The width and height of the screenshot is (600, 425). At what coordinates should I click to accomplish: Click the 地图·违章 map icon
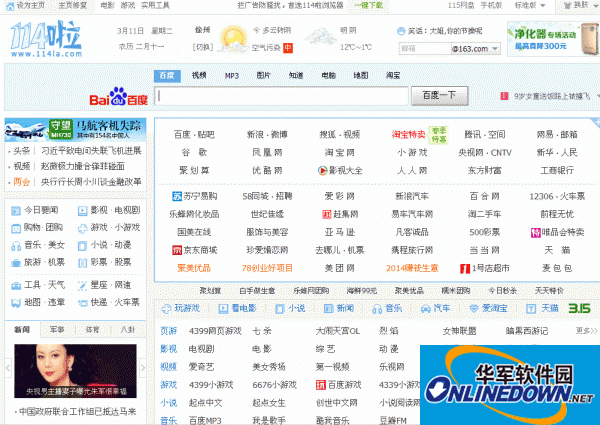point(16,303)
